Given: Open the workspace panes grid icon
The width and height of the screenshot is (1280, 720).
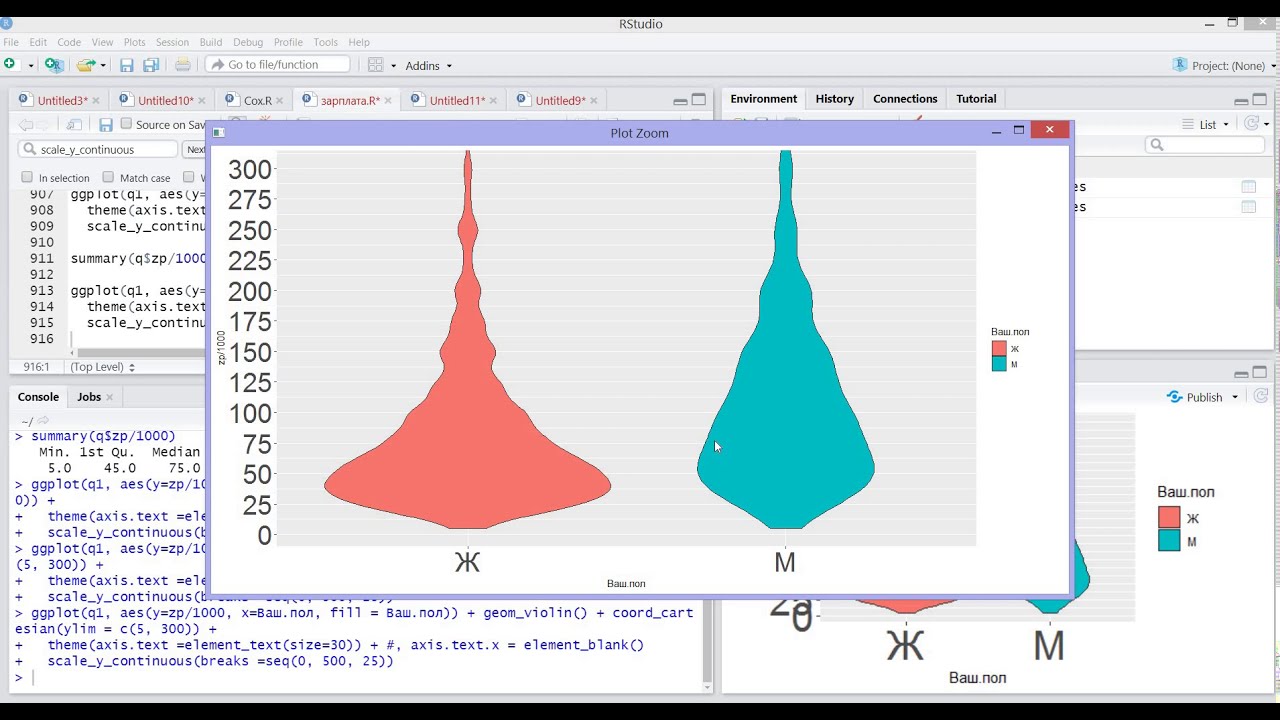Looking at the screenshot, I should (x=376, y=65).
